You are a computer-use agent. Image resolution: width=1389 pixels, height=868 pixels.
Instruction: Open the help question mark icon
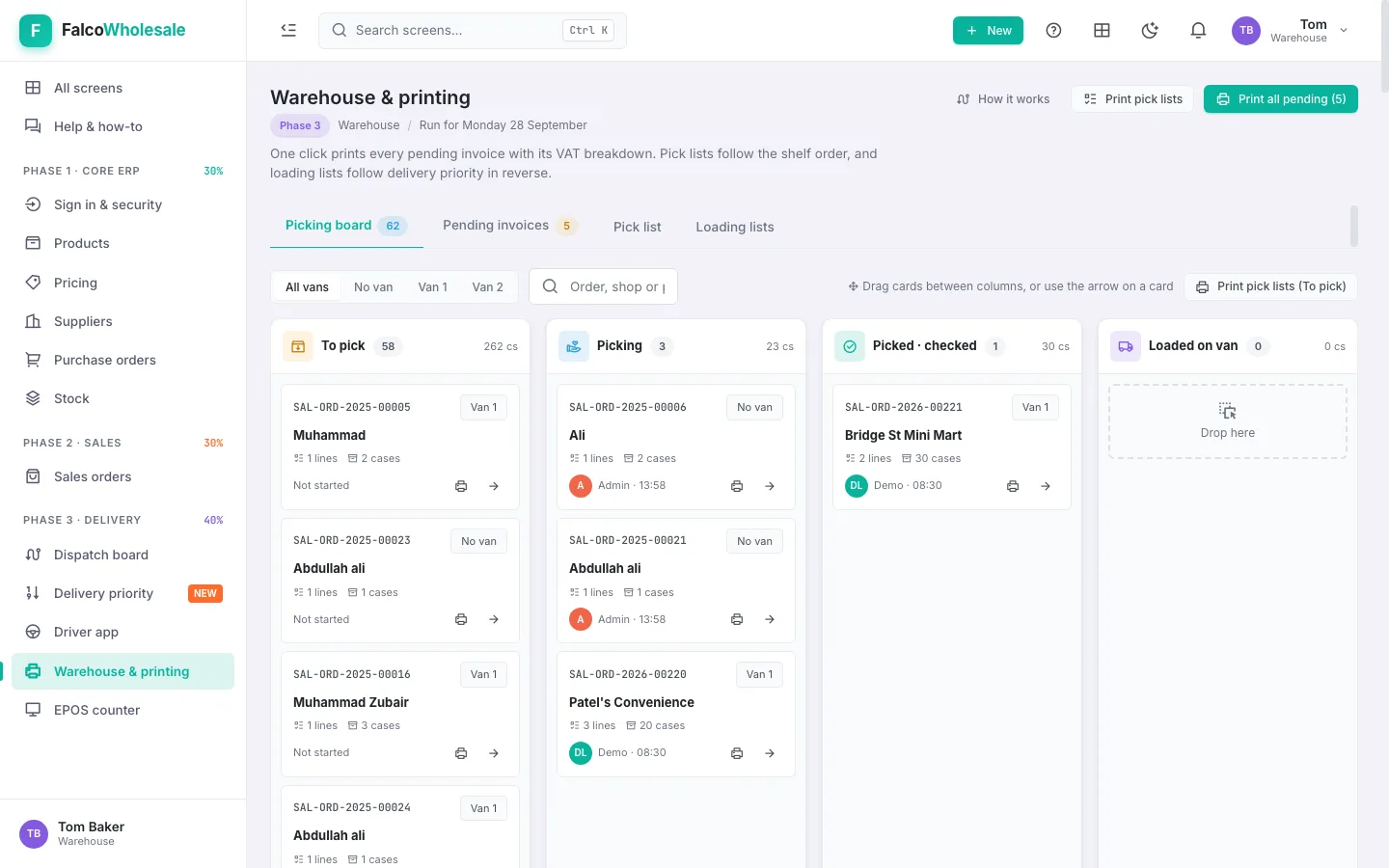click(x=1053, y=30)
